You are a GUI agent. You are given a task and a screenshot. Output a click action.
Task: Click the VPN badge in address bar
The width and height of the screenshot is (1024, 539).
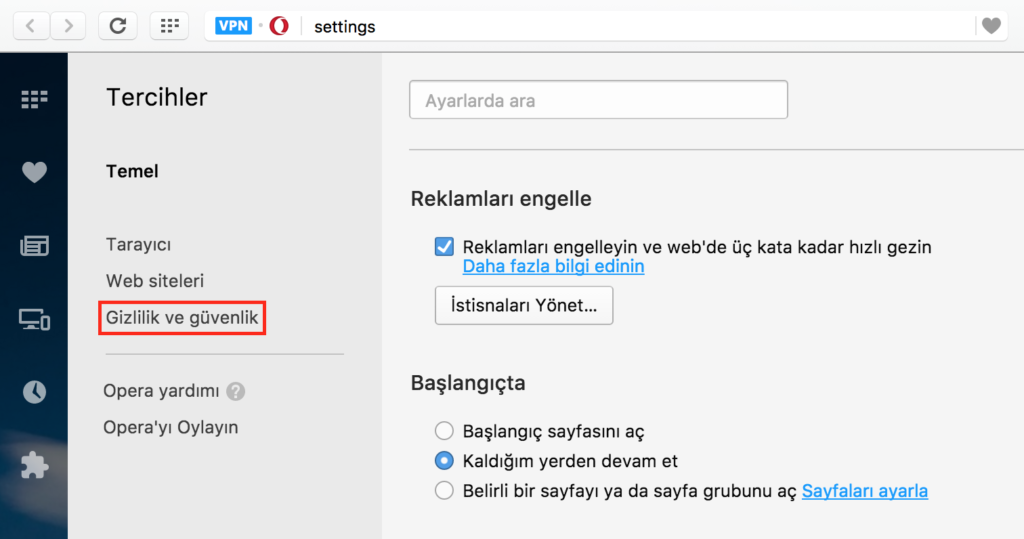[x=233, y=26]
